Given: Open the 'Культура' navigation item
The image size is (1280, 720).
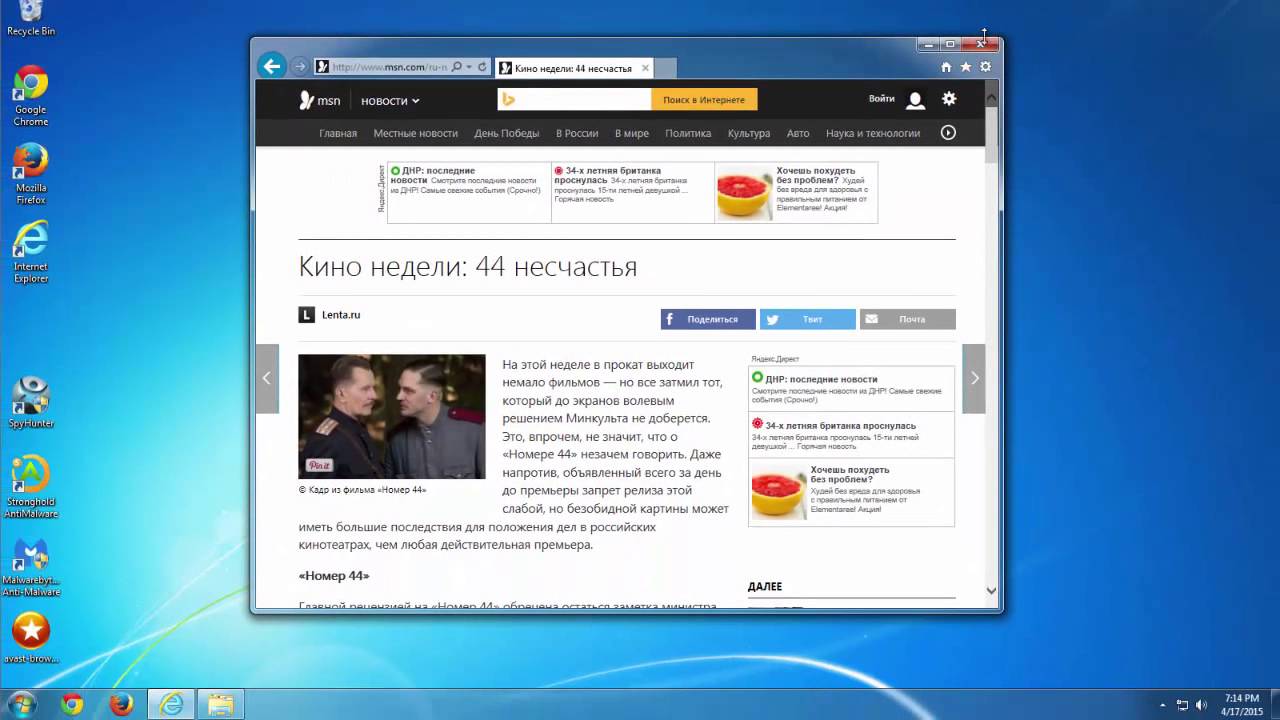Looking at the screenshot, I should (749, 133).
